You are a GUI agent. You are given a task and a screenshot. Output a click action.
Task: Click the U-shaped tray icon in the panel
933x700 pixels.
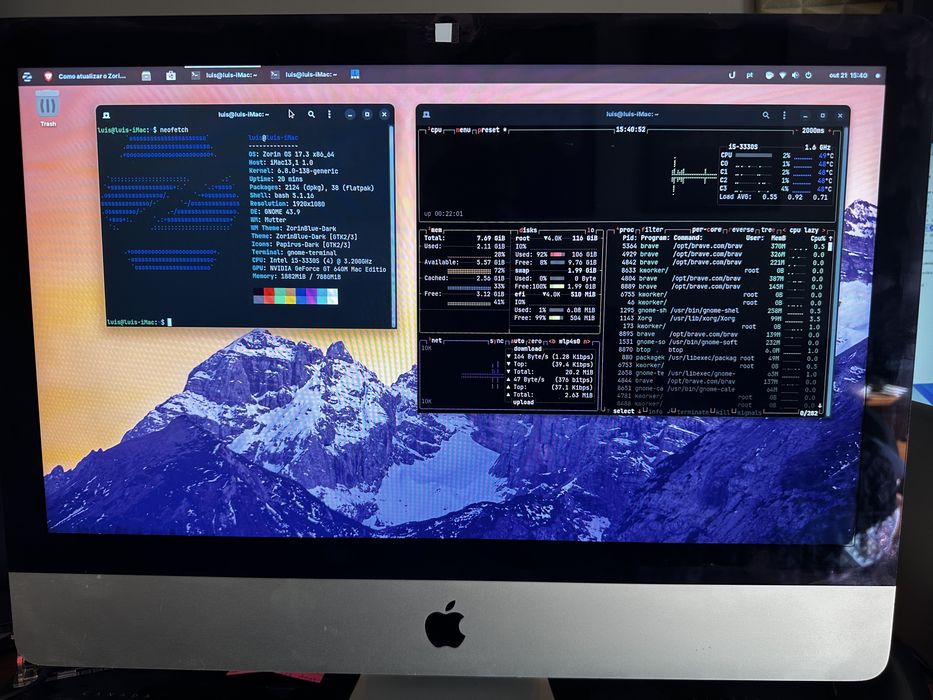click(x=732, y=75)
